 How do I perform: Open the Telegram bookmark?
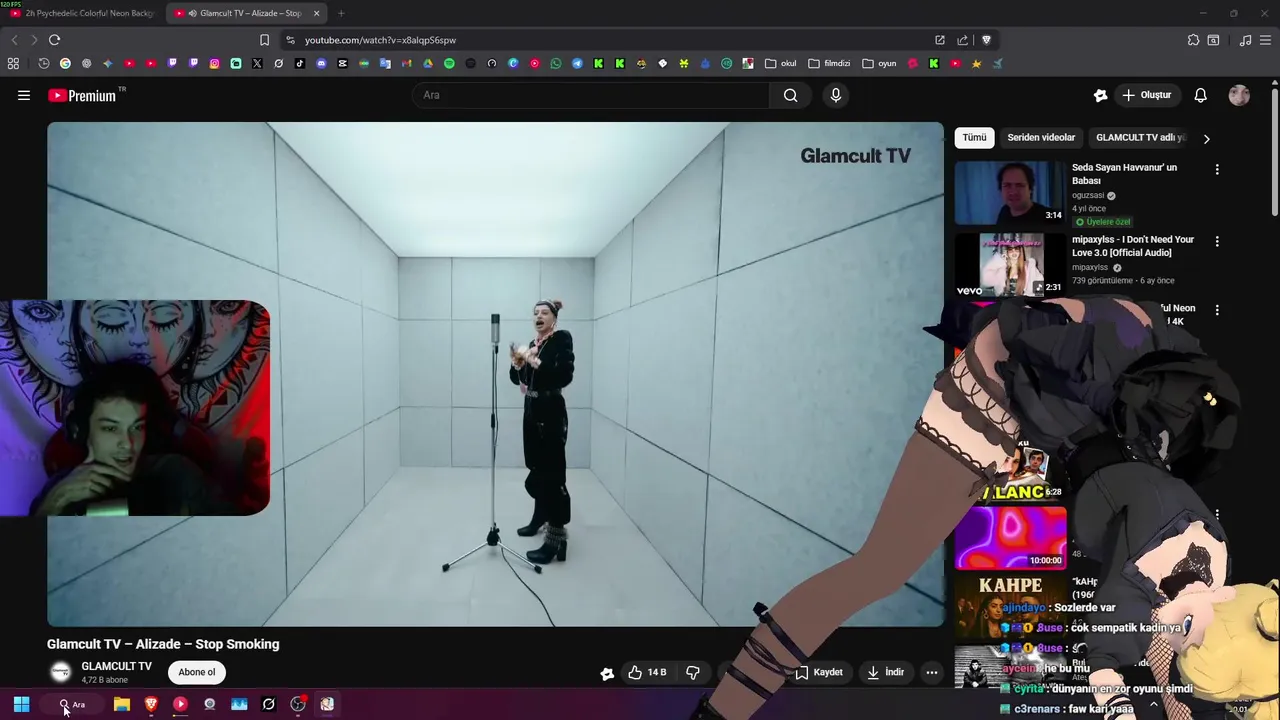click(x=577, y=63)
